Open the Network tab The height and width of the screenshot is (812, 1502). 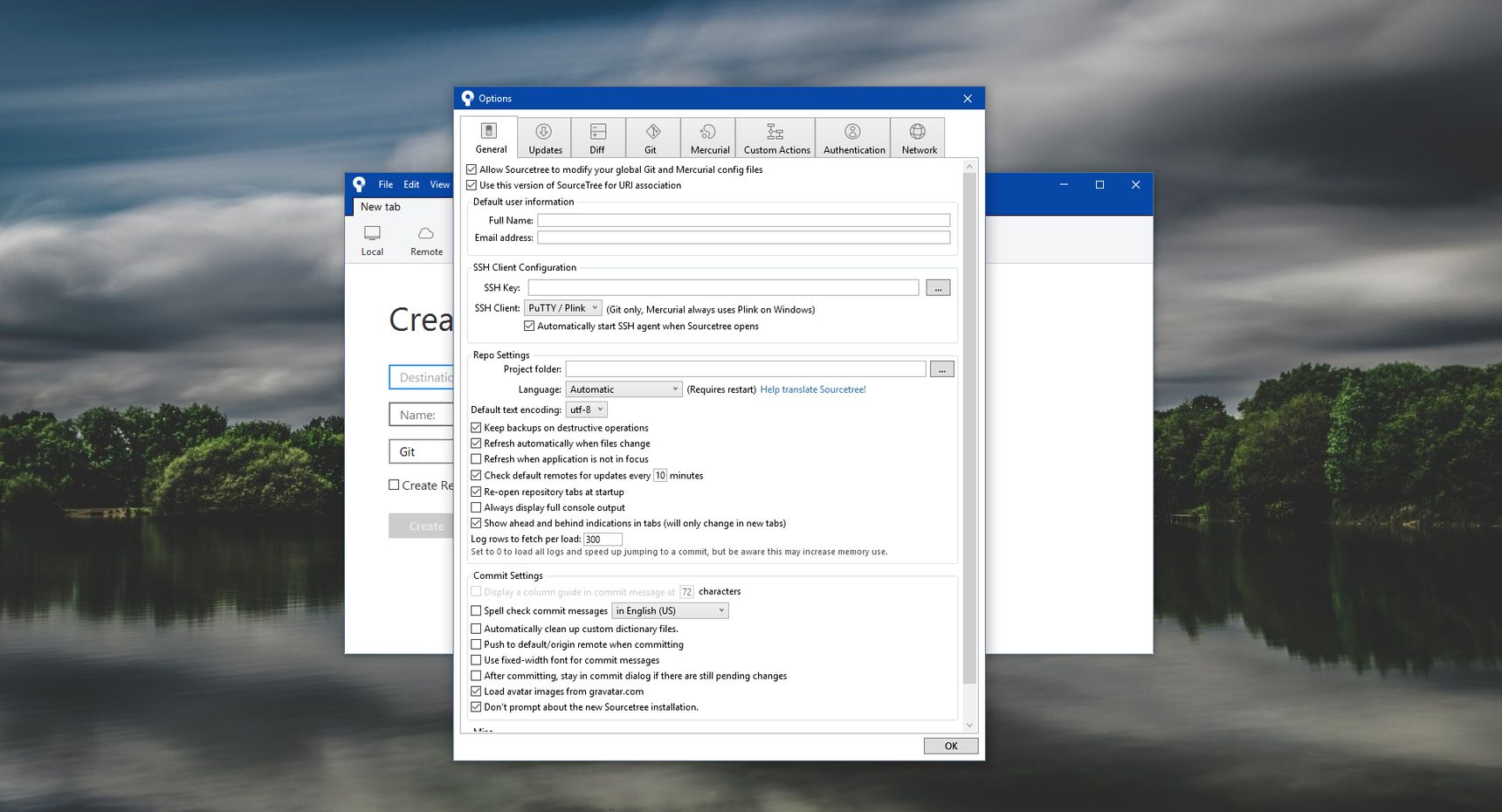(x=918, y=138)
